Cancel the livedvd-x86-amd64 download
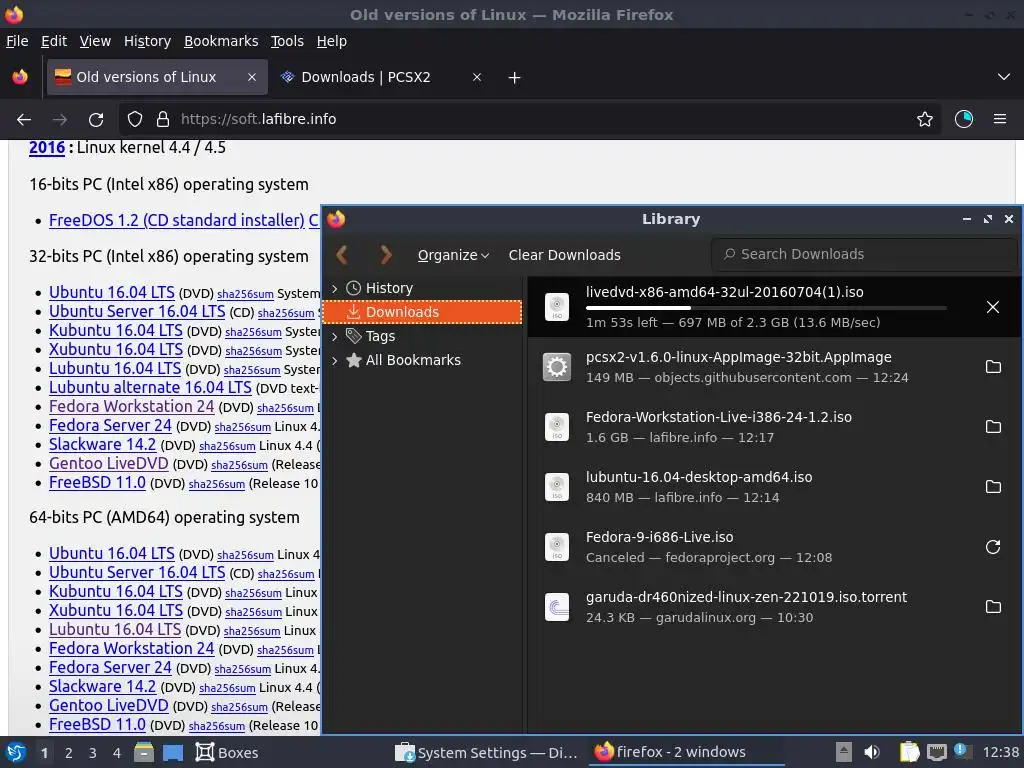The height and width of the screenshot is (768, 1024). [x=993, y=307]
